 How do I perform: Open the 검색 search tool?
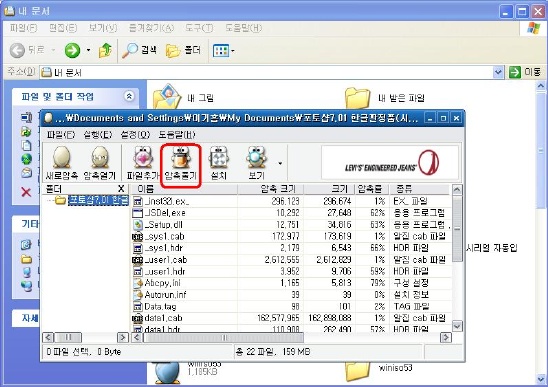tap(139, 51)
